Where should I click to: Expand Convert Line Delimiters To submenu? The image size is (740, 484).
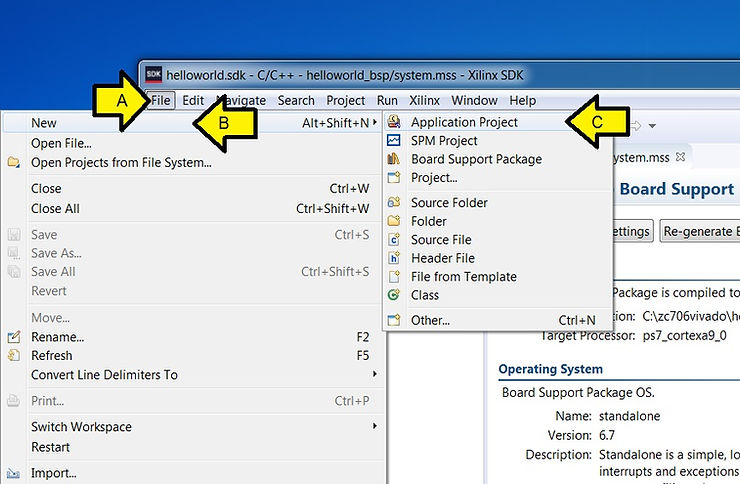point(375,374)
